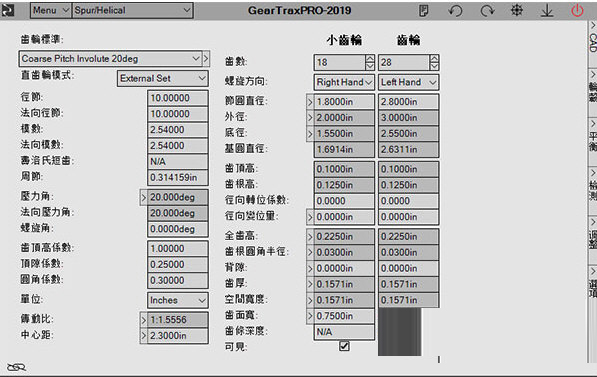Click the 模數 module field 2.54000
This screenshot has height=377, width=597.
[x=178, y=130]
